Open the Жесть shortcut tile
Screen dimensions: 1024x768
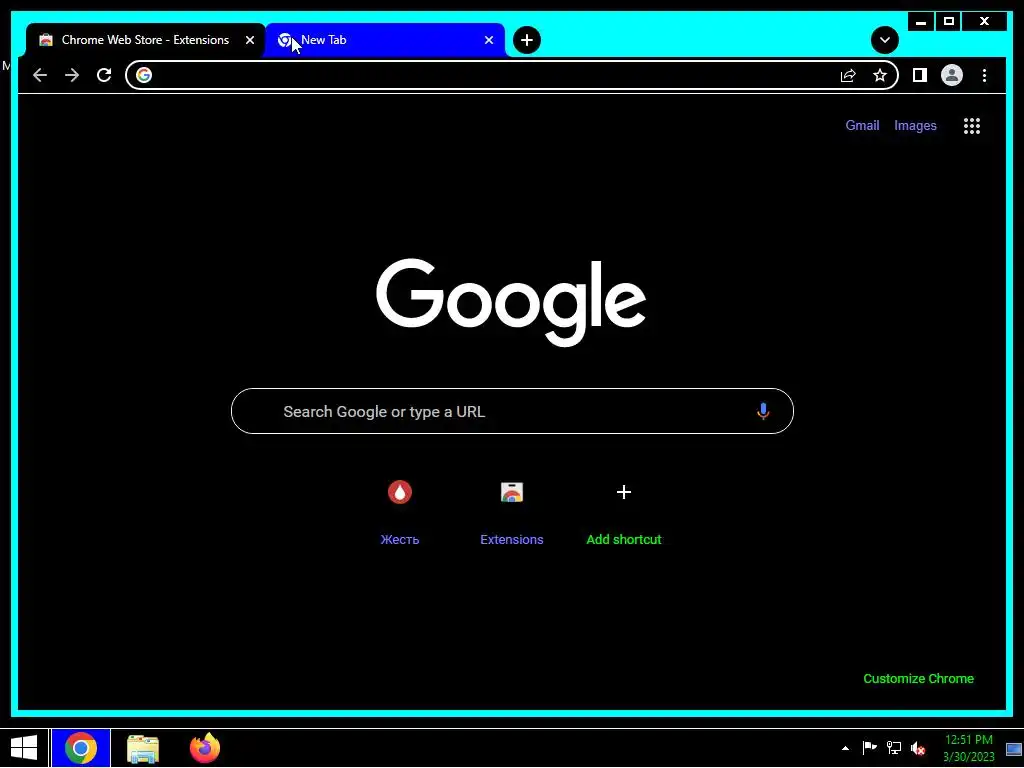click(x=400, y=511)
